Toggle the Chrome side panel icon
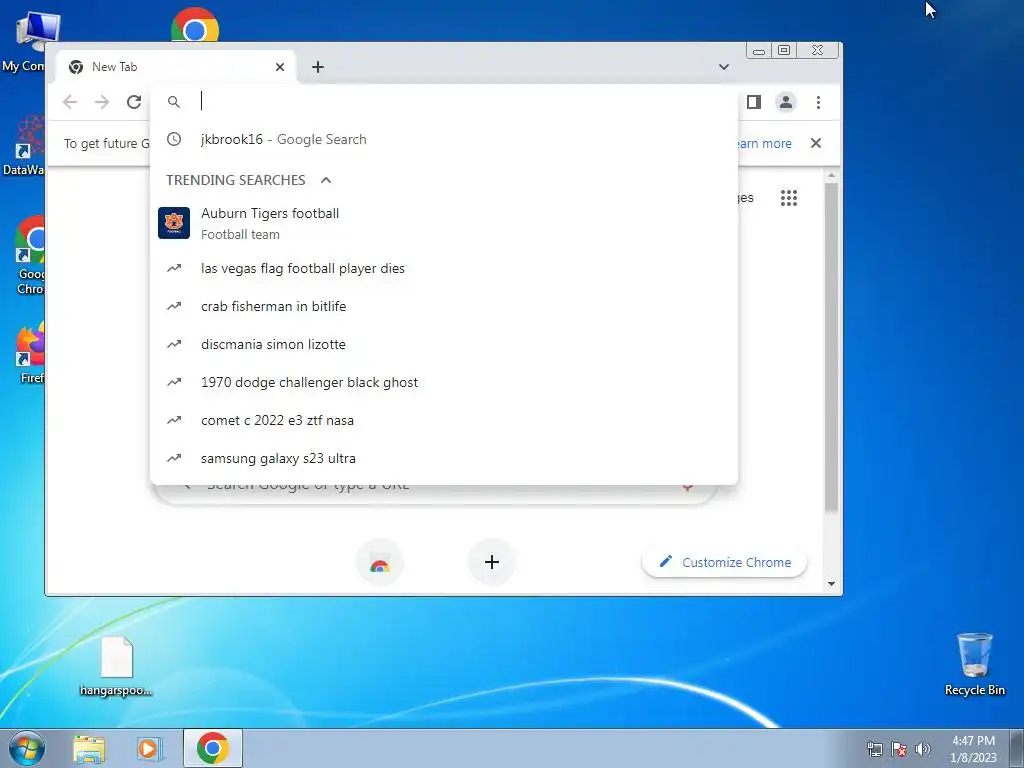1024x768 pixels. click(x=754, y=102)
